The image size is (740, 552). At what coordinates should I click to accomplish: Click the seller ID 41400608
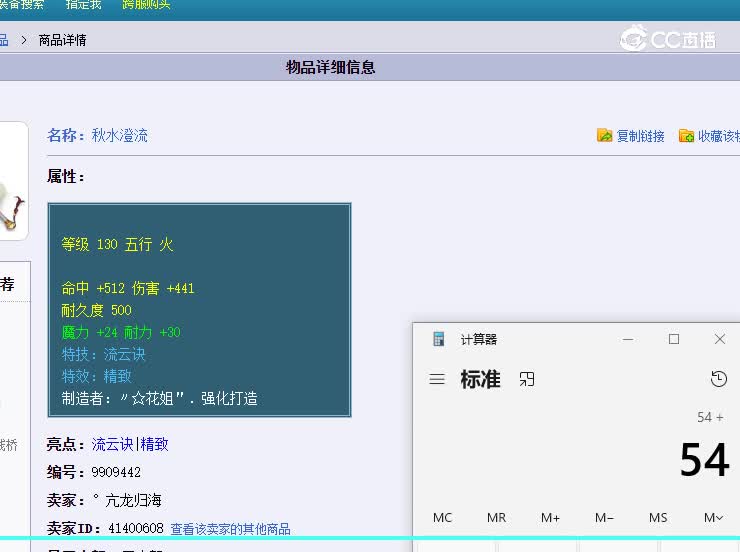pyautogui.click(x=136, y=528)
